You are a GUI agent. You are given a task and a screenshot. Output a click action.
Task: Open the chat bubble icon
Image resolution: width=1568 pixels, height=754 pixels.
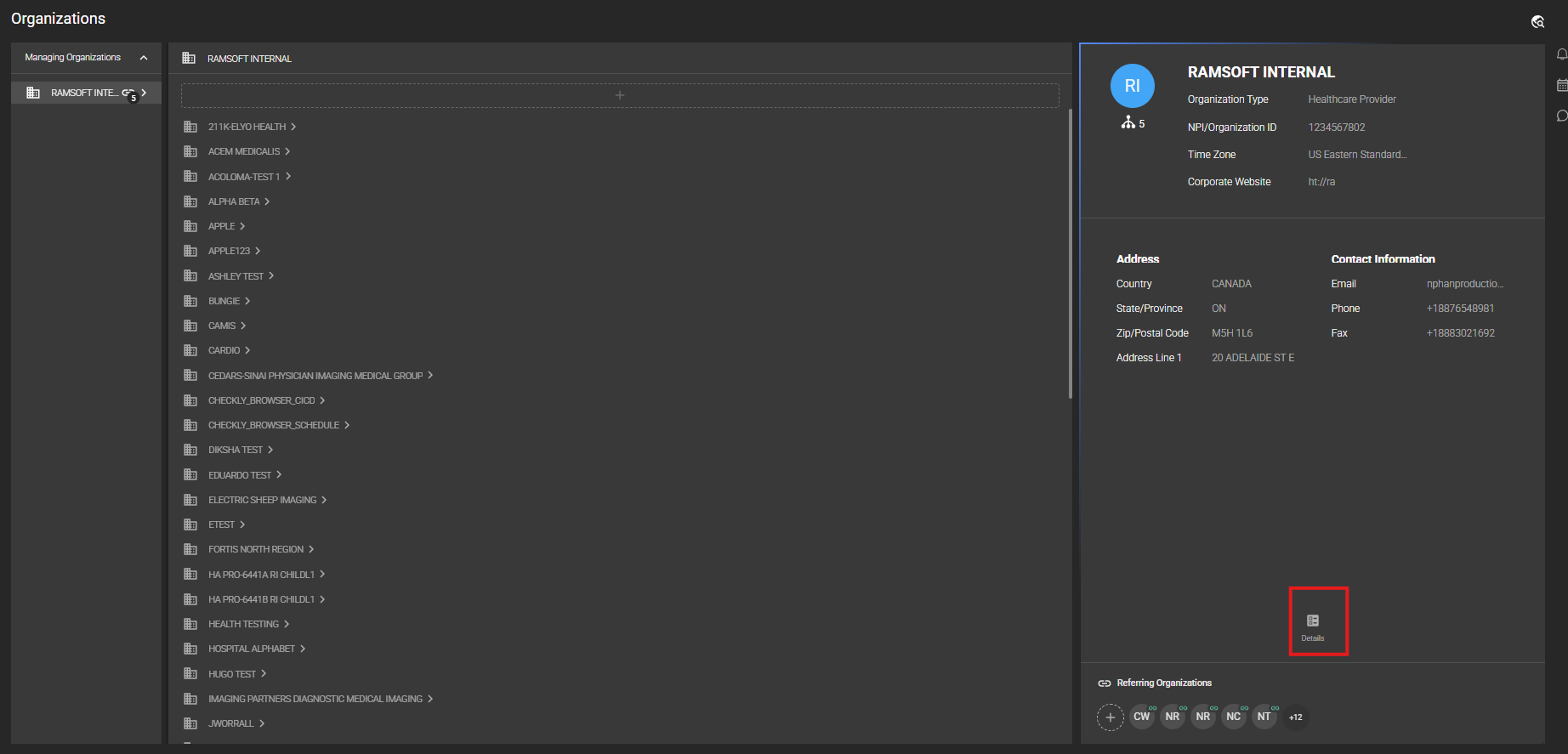point(1561,116)
